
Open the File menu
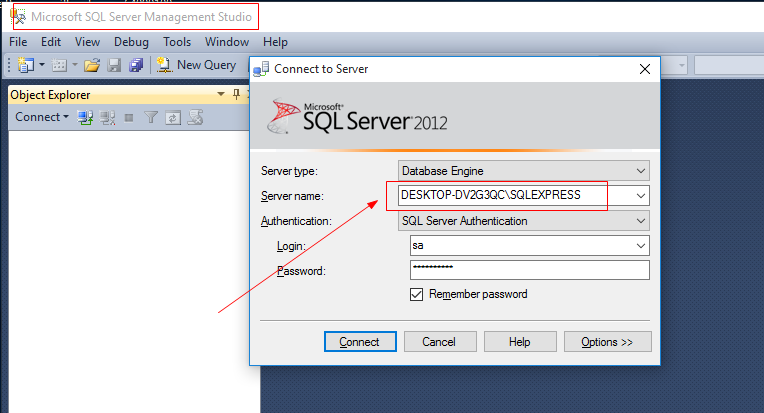point(19,42)
